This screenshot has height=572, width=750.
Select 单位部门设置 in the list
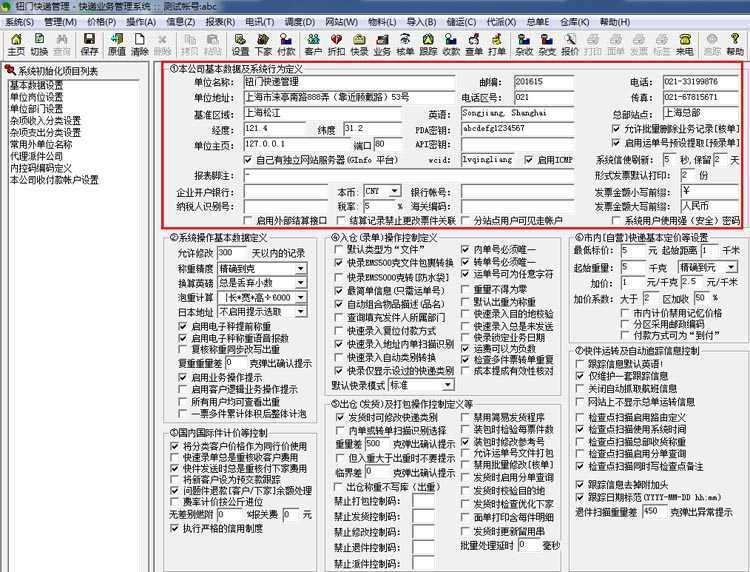click(36, 109)
